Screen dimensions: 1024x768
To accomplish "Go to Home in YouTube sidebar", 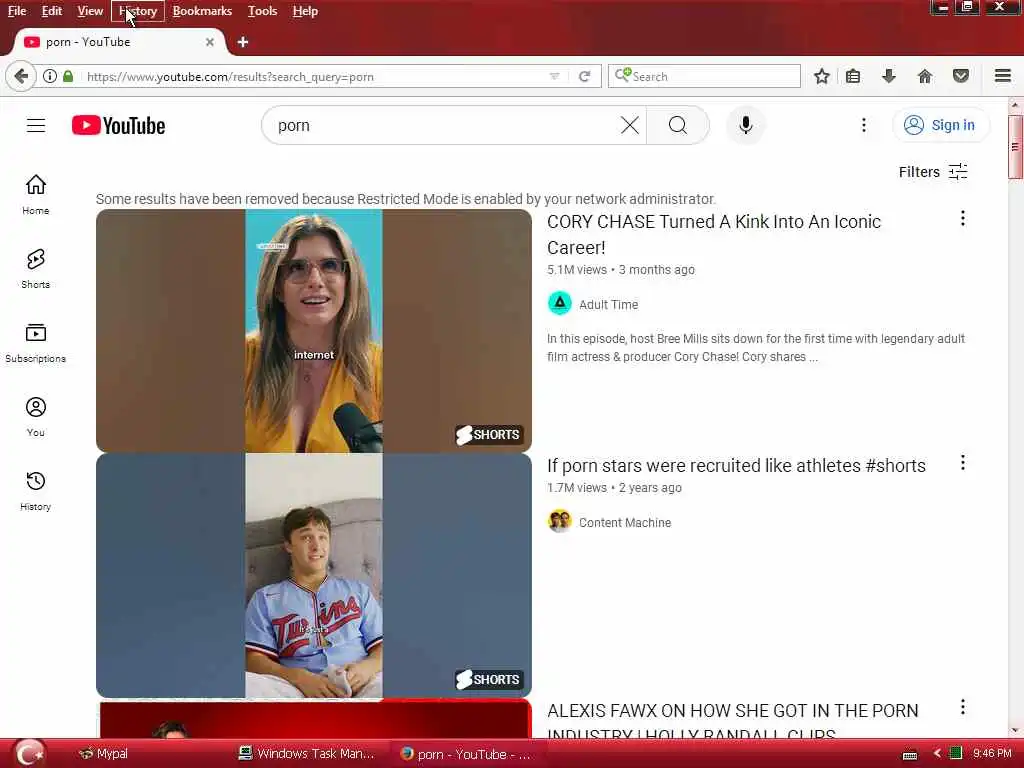I will 36,194.
